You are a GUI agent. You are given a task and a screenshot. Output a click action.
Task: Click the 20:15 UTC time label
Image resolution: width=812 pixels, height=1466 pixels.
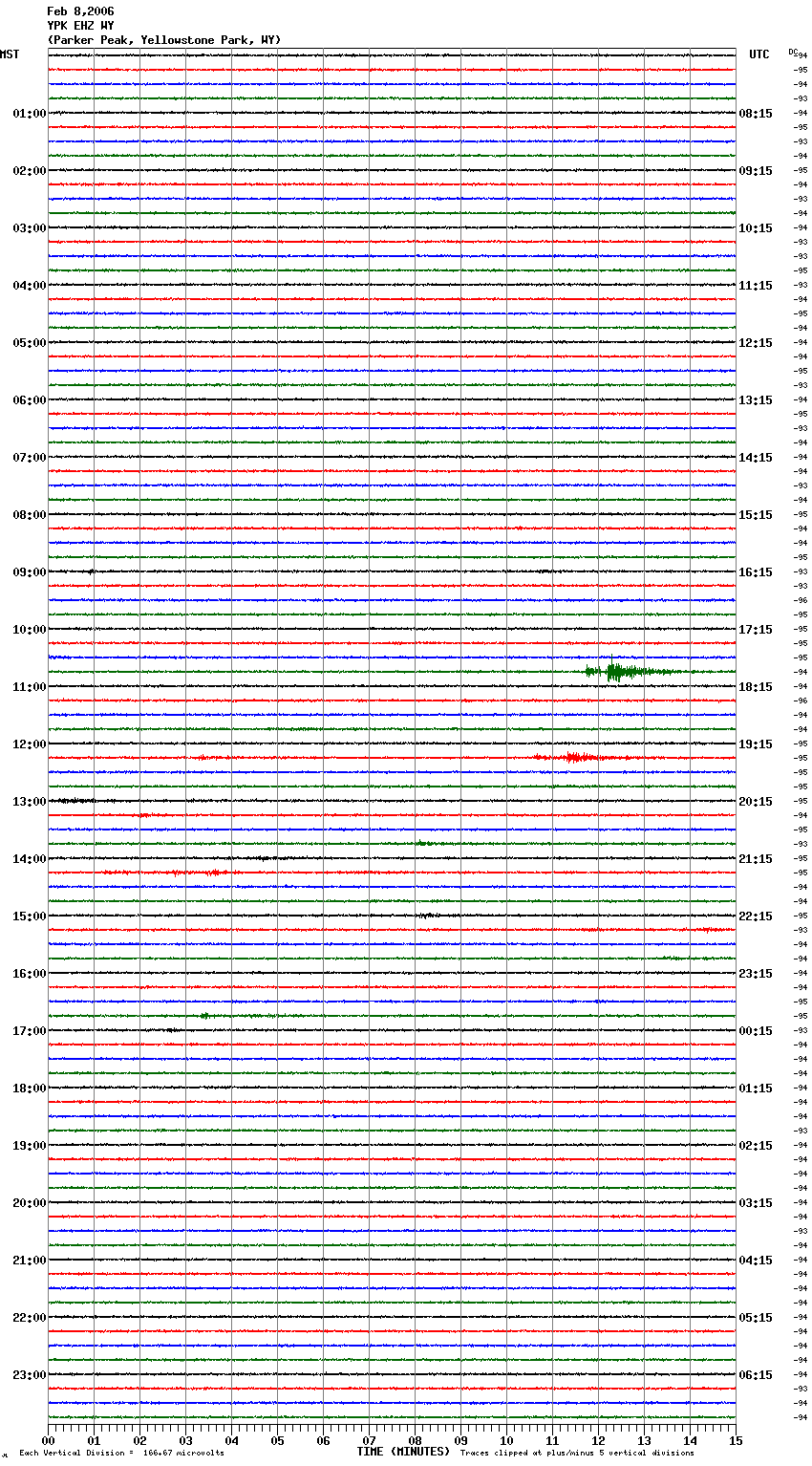pos(756,802)
